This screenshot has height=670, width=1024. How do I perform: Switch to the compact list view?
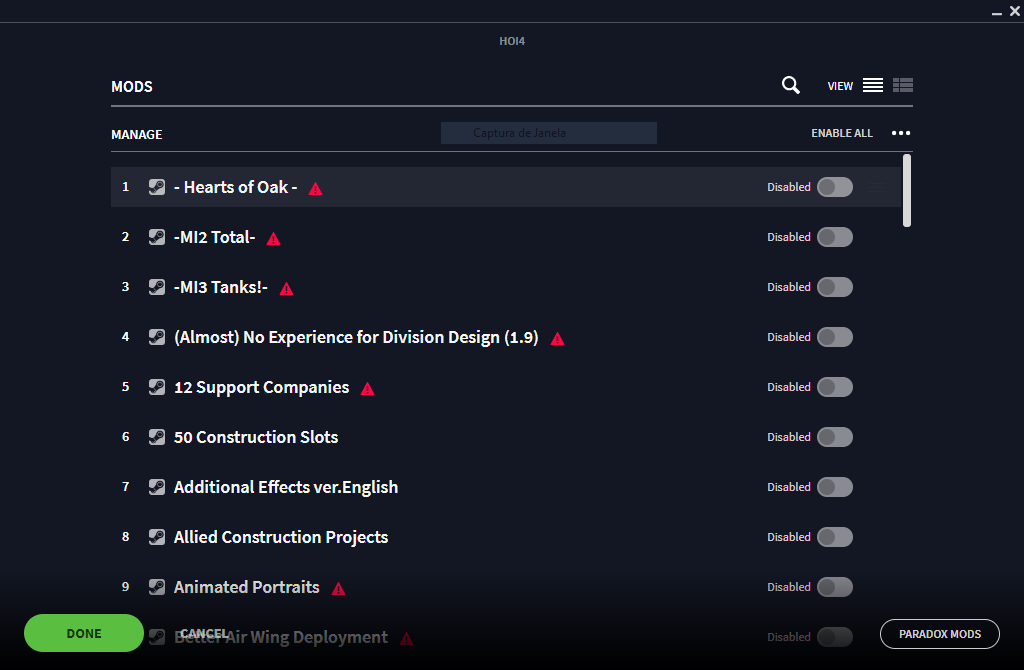tap(873, 86)
